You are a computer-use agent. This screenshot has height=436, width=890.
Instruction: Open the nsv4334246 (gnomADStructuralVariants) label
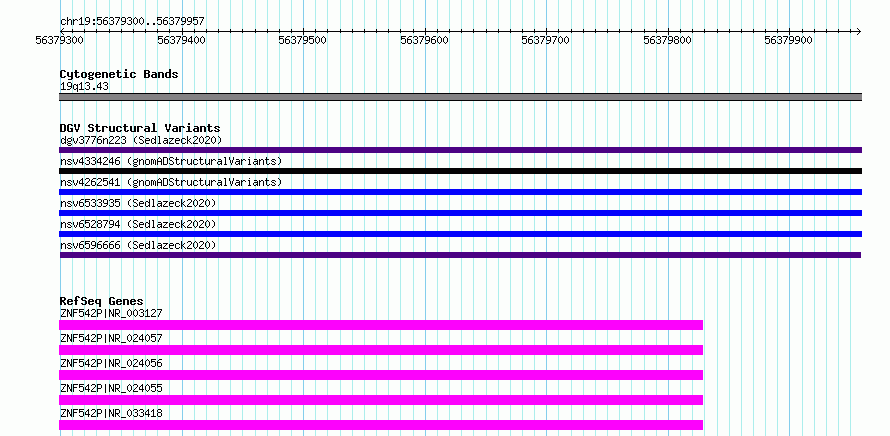coord(171,161)
